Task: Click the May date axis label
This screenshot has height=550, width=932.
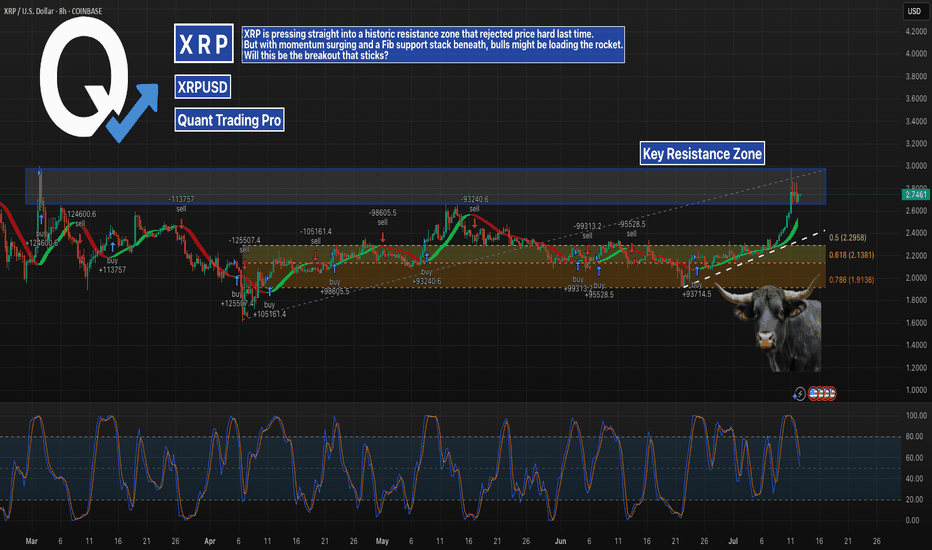Action: [382, 541]
